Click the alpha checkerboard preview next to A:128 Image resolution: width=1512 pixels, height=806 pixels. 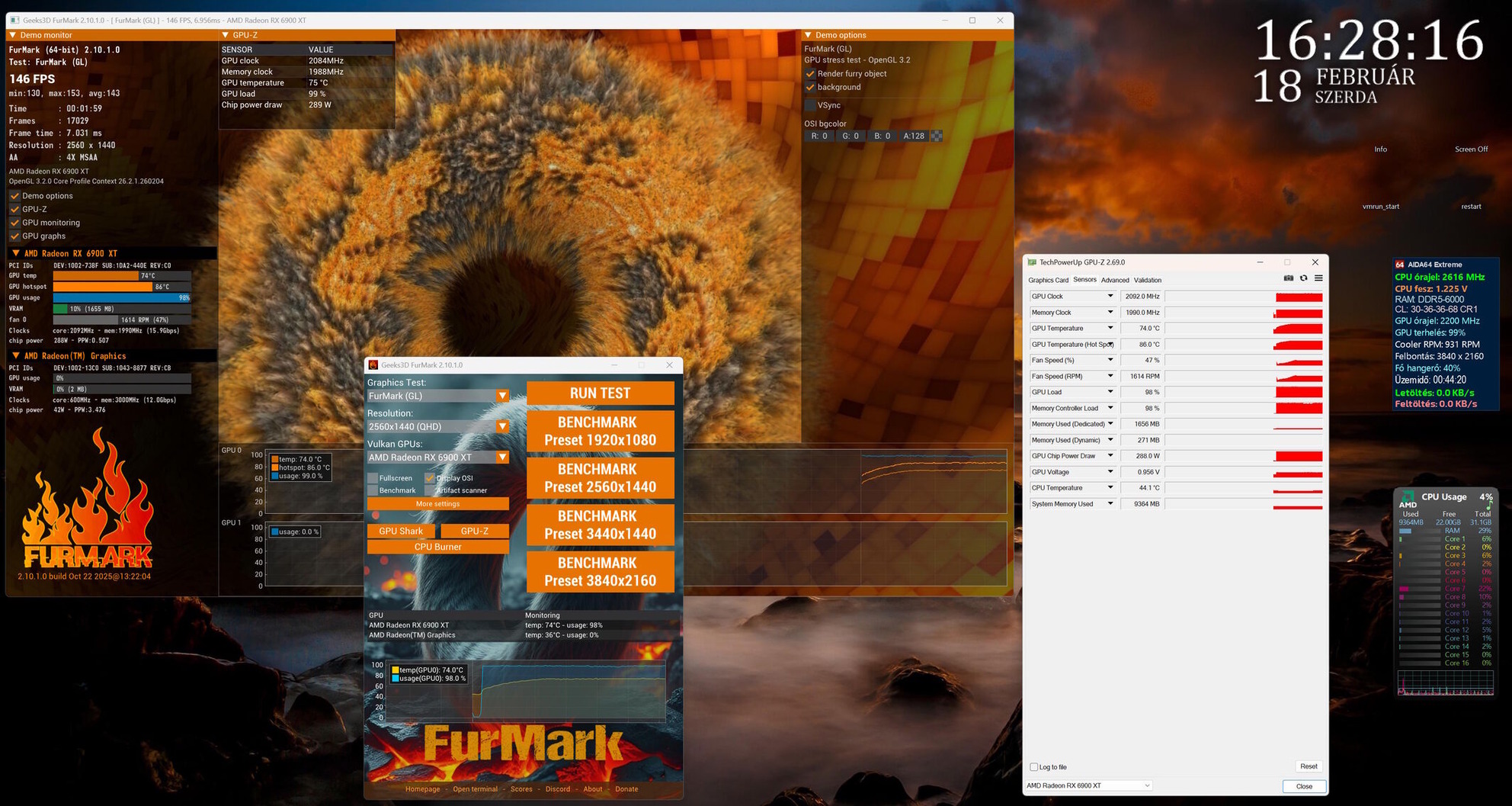937,136
